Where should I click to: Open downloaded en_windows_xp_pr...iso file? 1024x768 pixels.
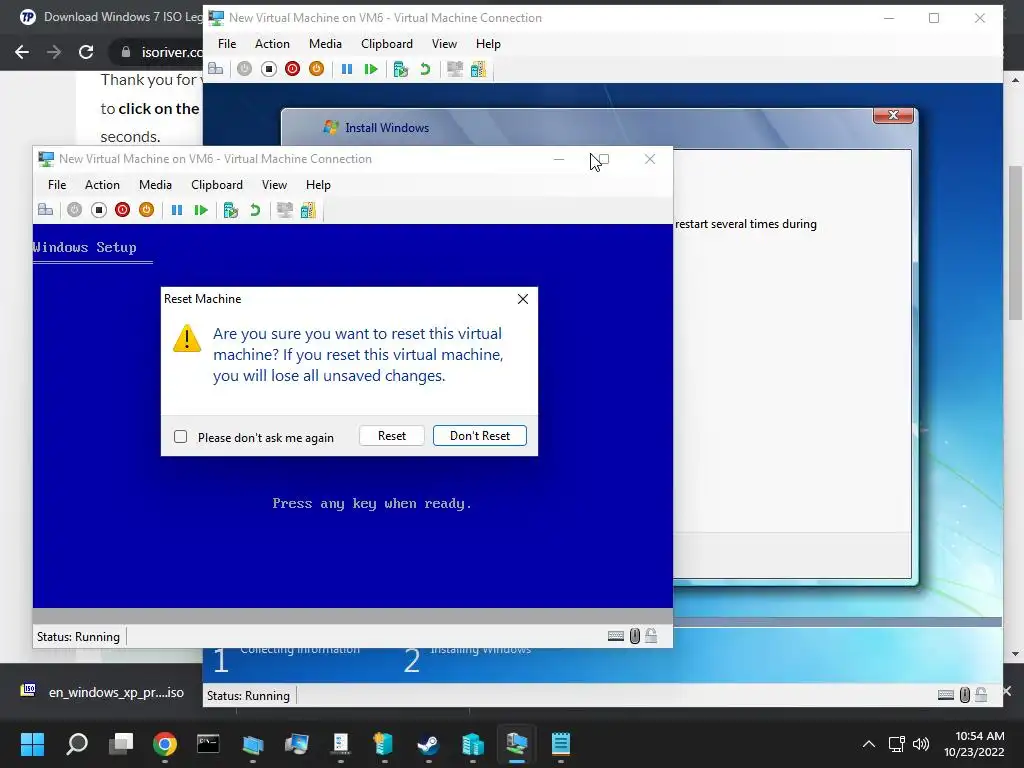click(116, 692)
